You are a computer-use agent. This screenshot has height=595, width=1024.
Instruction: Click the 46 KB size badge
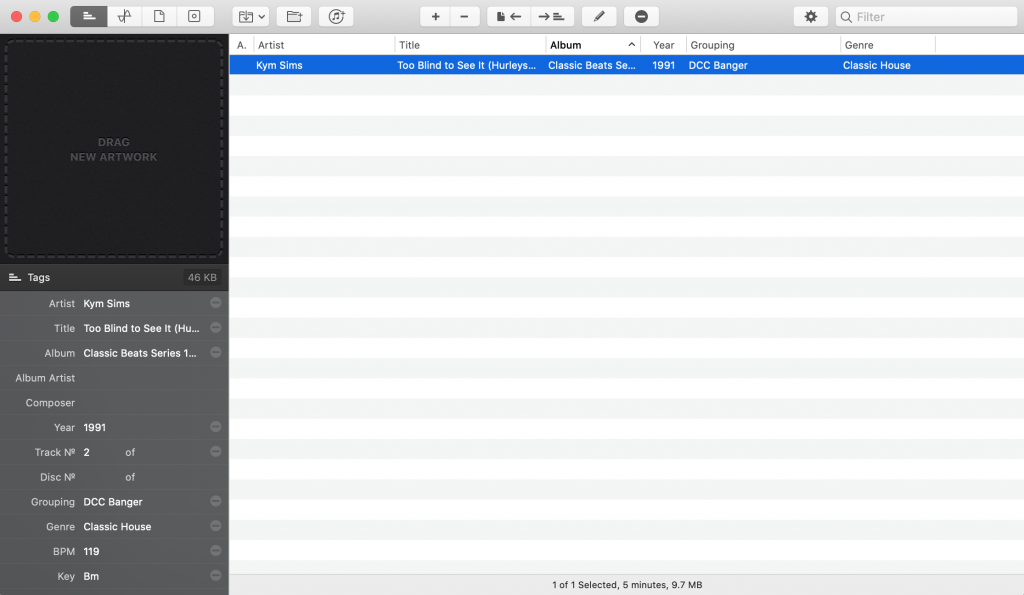[x=202, y=278]
